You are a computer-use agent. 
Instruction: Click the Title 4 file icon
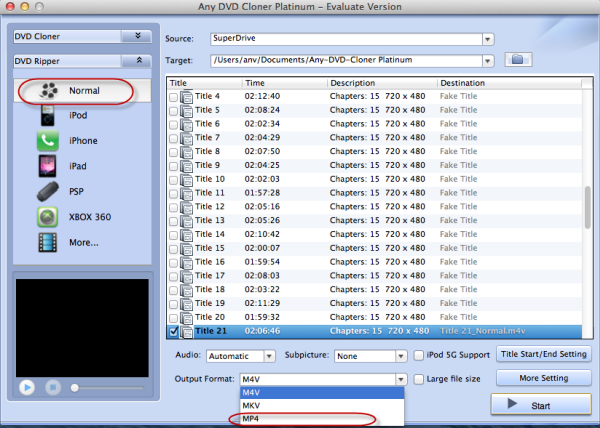pyautogui.click(x=186, y=97)
